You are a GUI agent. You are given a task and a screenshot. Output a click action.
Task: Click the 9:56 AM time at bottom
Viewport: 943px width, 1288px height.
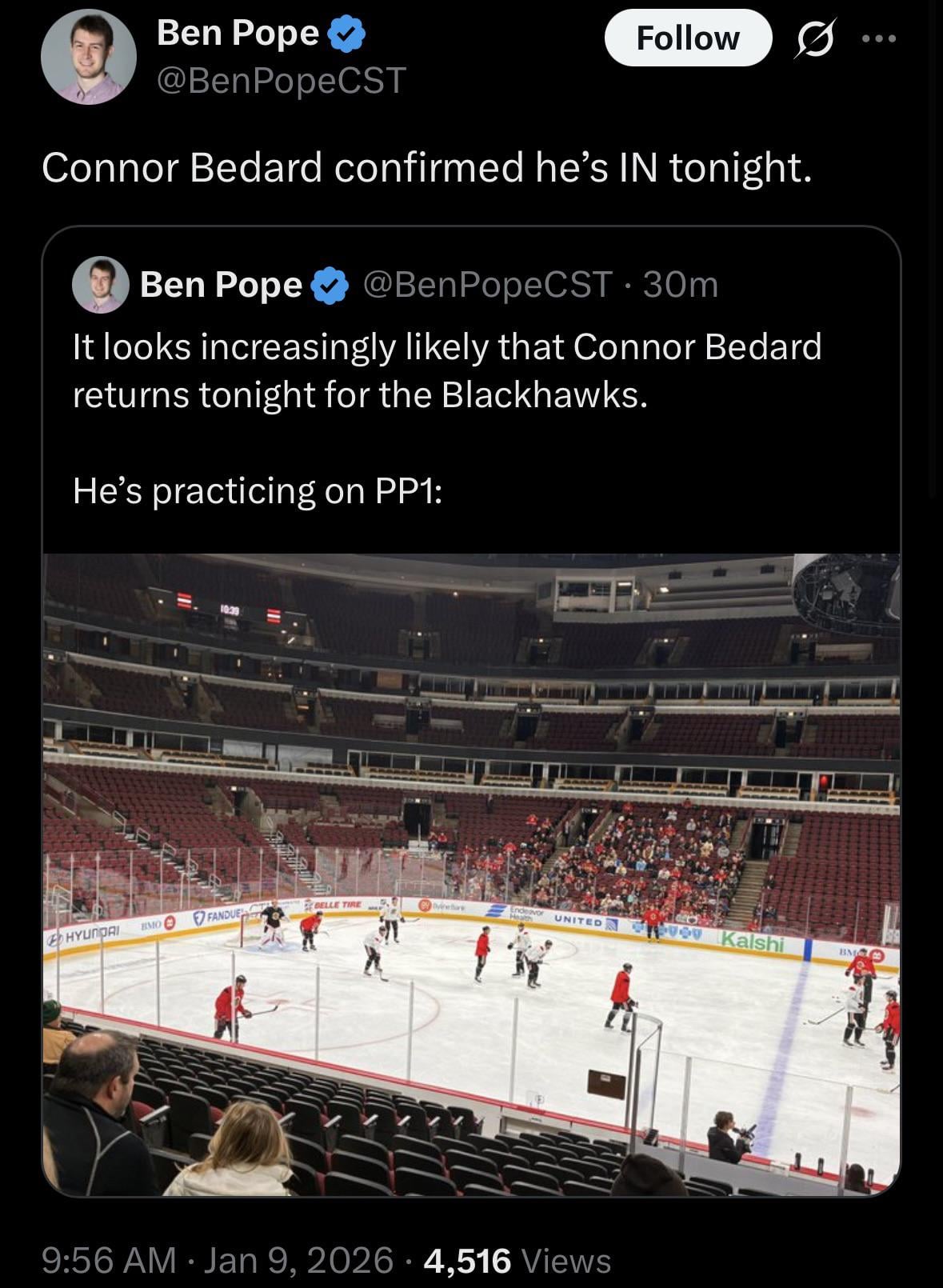(108, 1260)
